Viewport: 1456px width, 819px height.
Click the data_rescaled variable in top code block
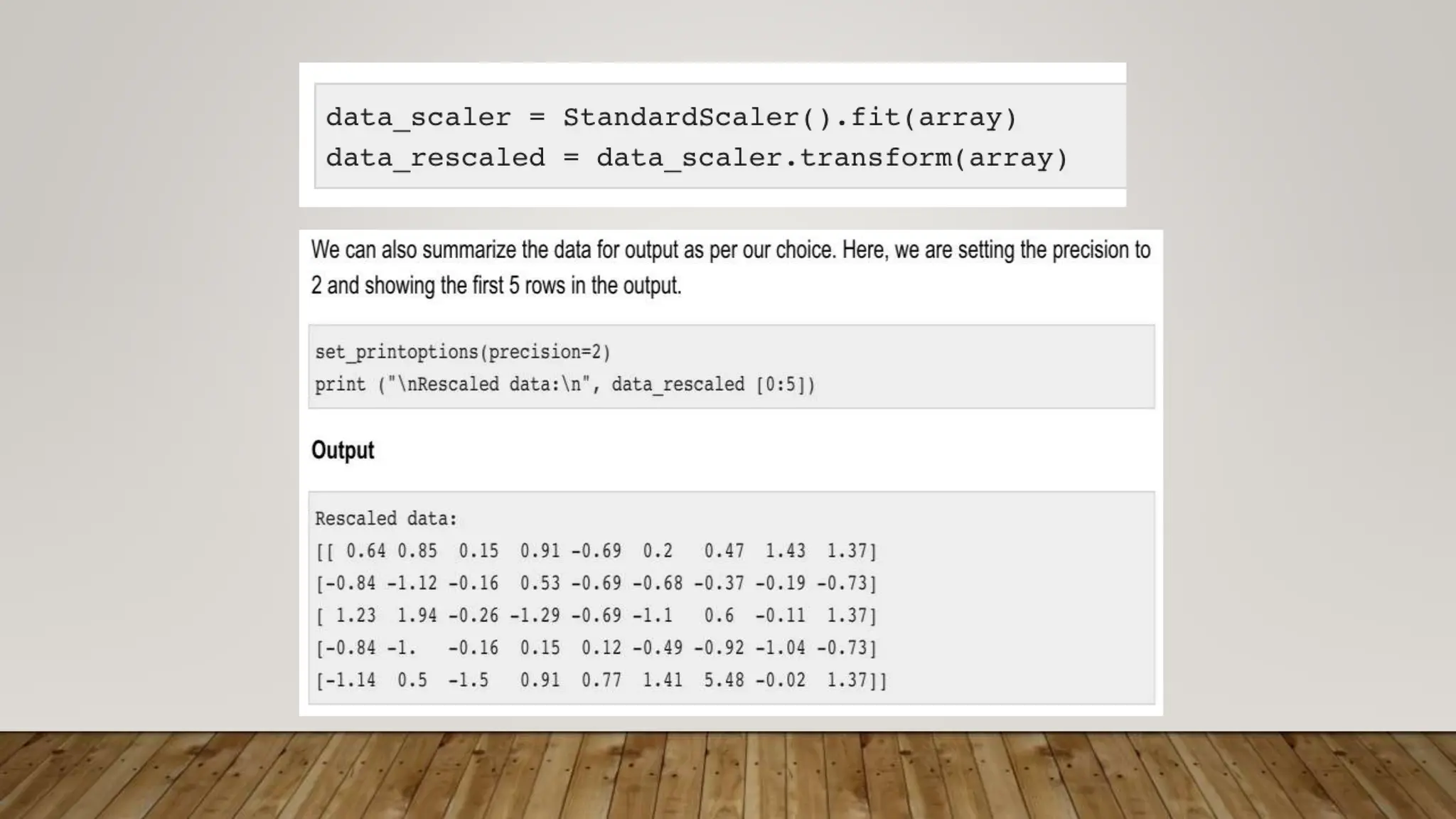click(x=435, y=158)
